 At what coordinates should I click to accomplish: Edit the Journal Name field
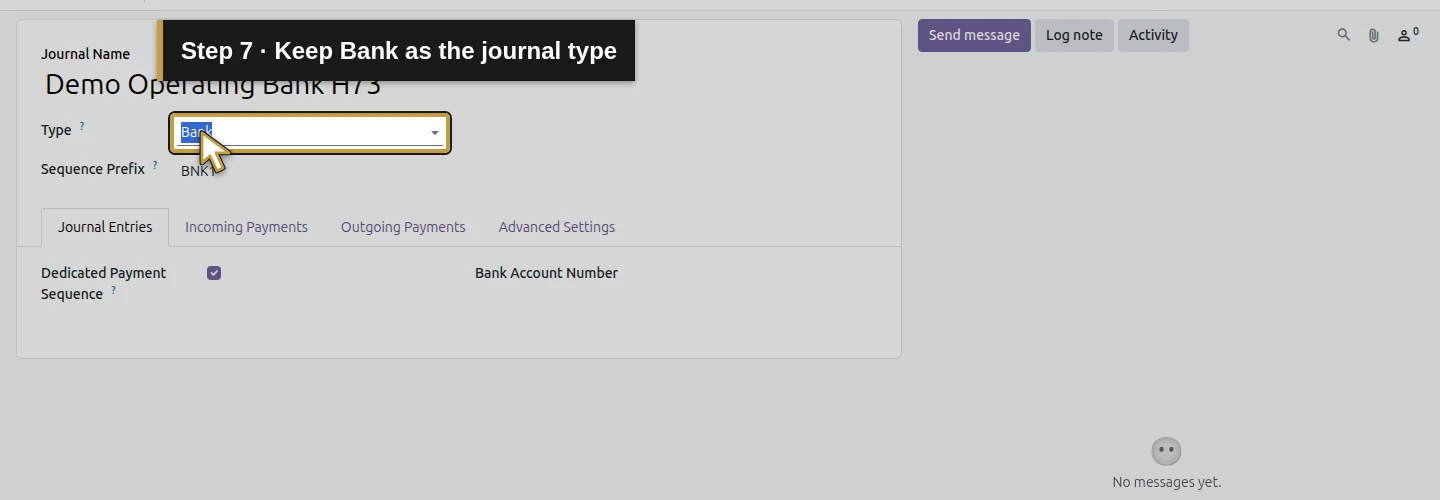coord(460,84)
